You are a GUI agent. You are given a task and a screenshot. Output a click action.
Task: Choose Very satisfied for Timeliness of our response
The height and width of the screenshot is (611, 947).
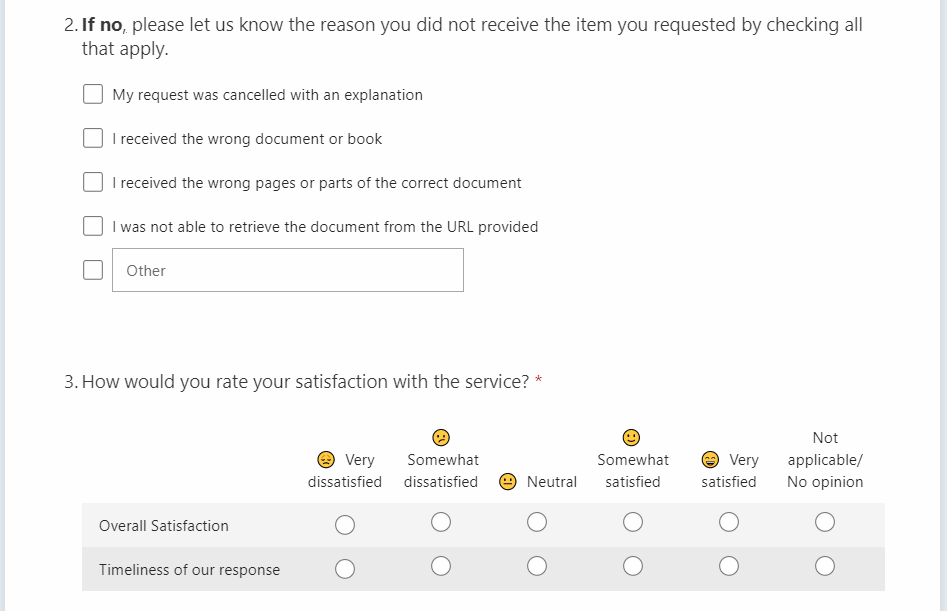tap(729, 566)
